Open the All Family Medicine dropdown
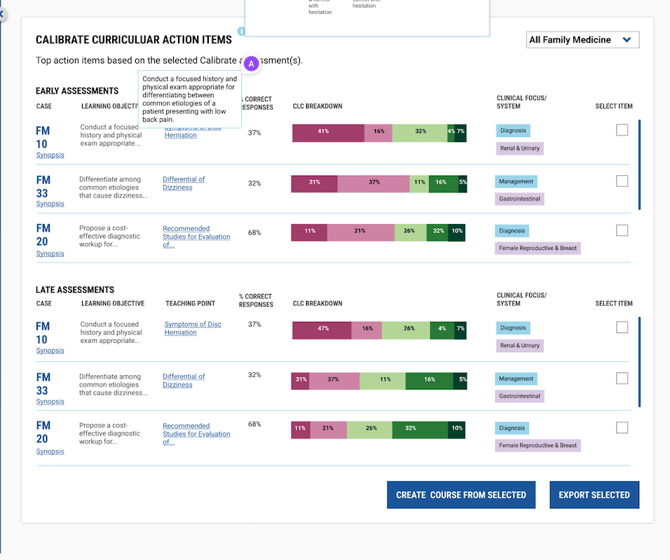670x560 pixels. (582, 40)
